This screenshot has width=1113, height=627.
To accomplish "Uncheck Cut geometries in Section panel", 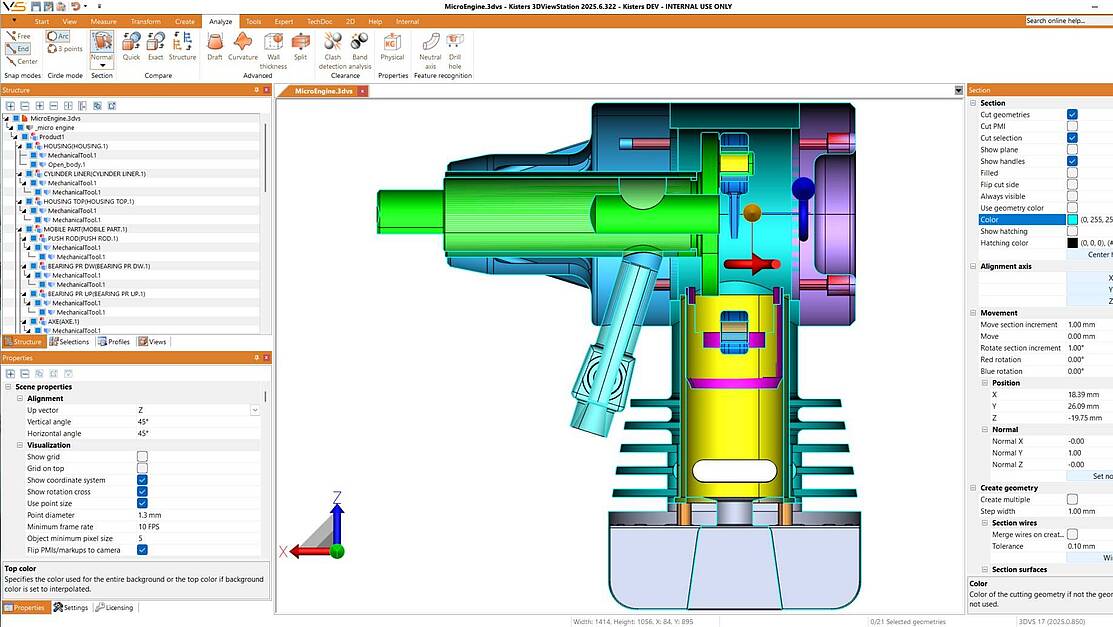I will pyautogui.click(x=1072, y=115).
